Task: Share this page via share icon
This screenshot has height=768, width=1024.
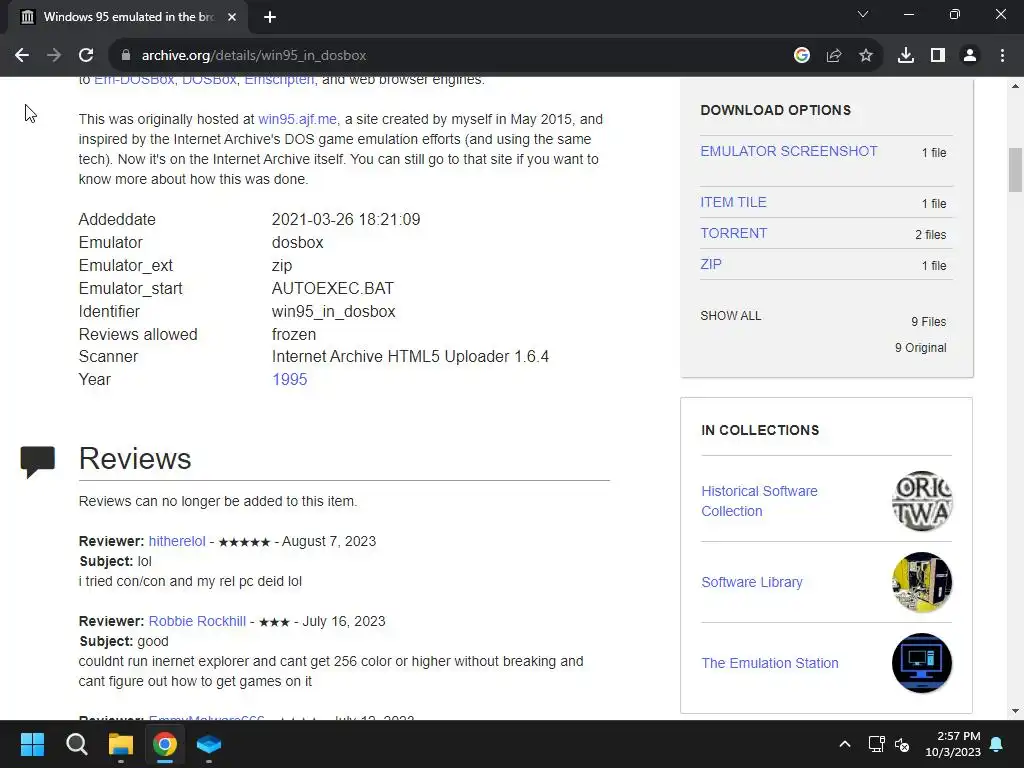Action: (x=834, y=56)
